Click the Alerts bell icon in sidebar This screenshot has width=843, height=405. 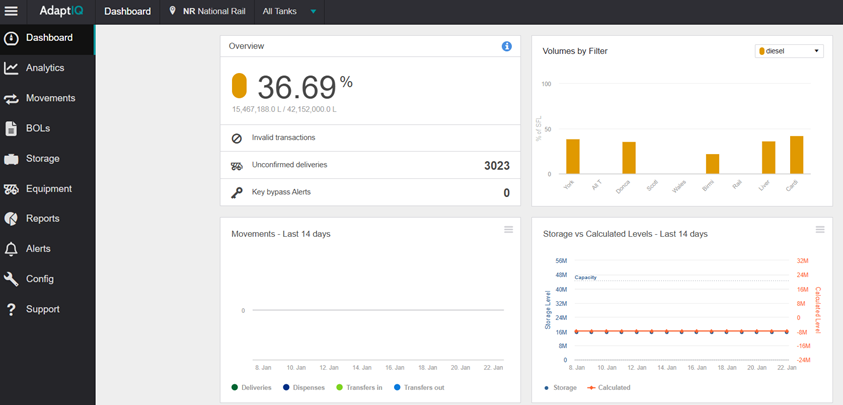point(11,249)
